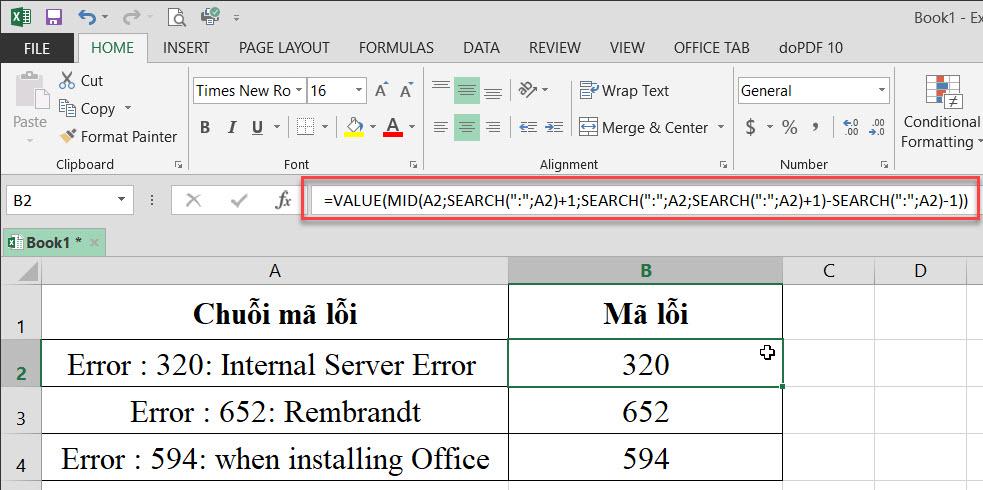The image size is (983, 490).
Task: Select cell with Error : 652: Rembrandt
Action: 275,411
